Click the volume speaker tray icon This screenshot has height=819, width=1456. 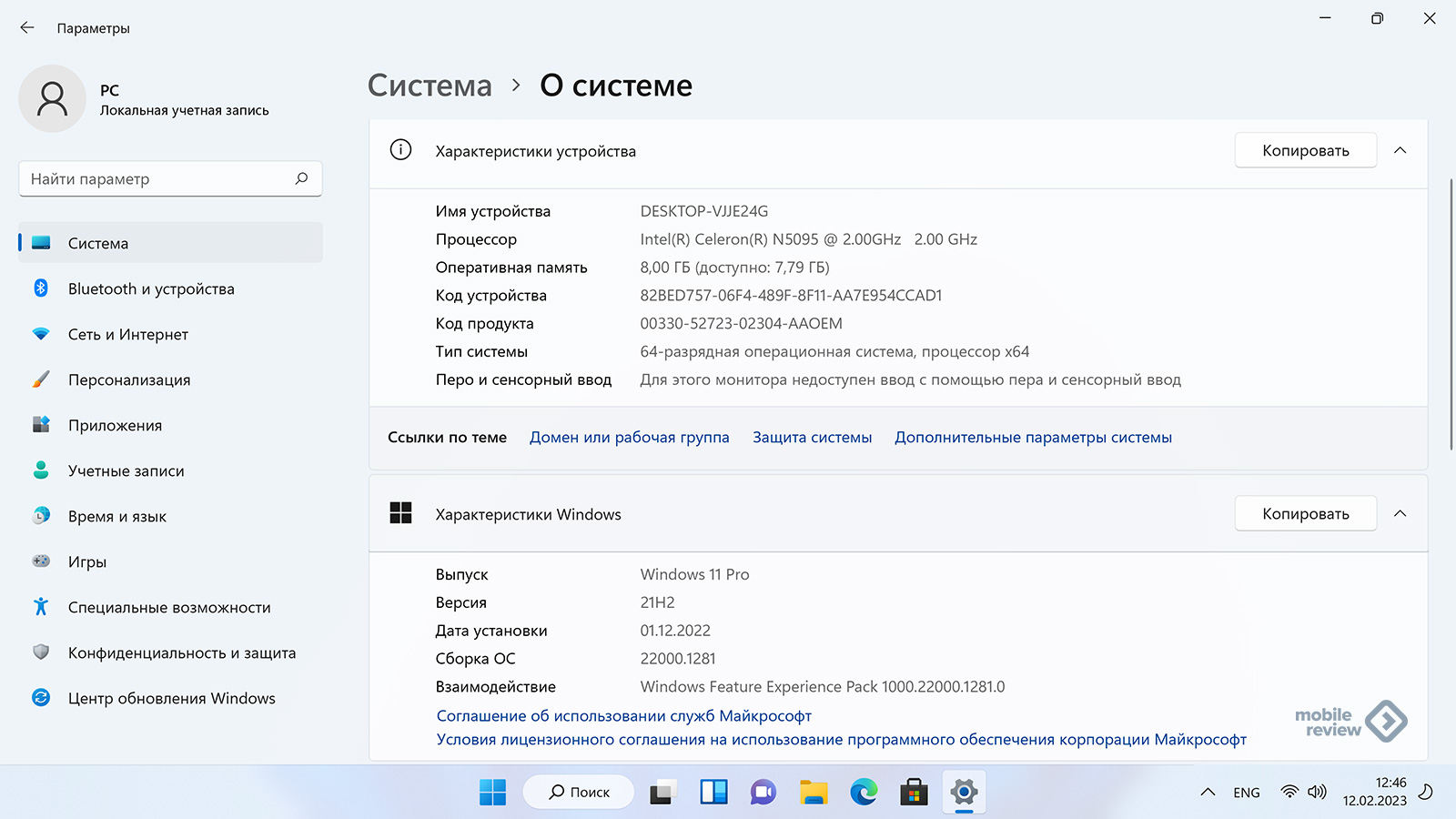(1317, 792)
